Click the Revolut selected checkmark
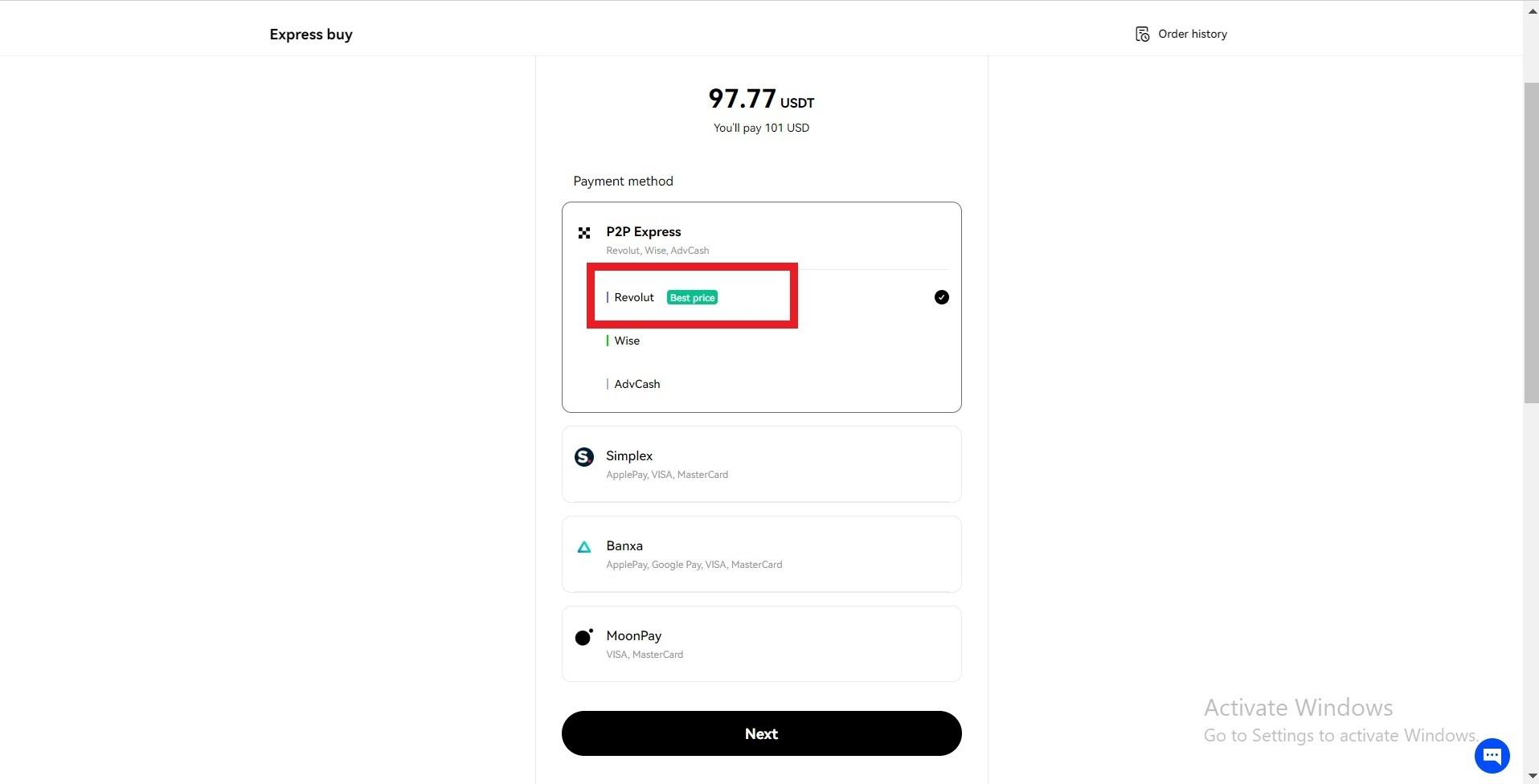The image size is (1539, 784). pyautogui.click(x=942, y=297)
